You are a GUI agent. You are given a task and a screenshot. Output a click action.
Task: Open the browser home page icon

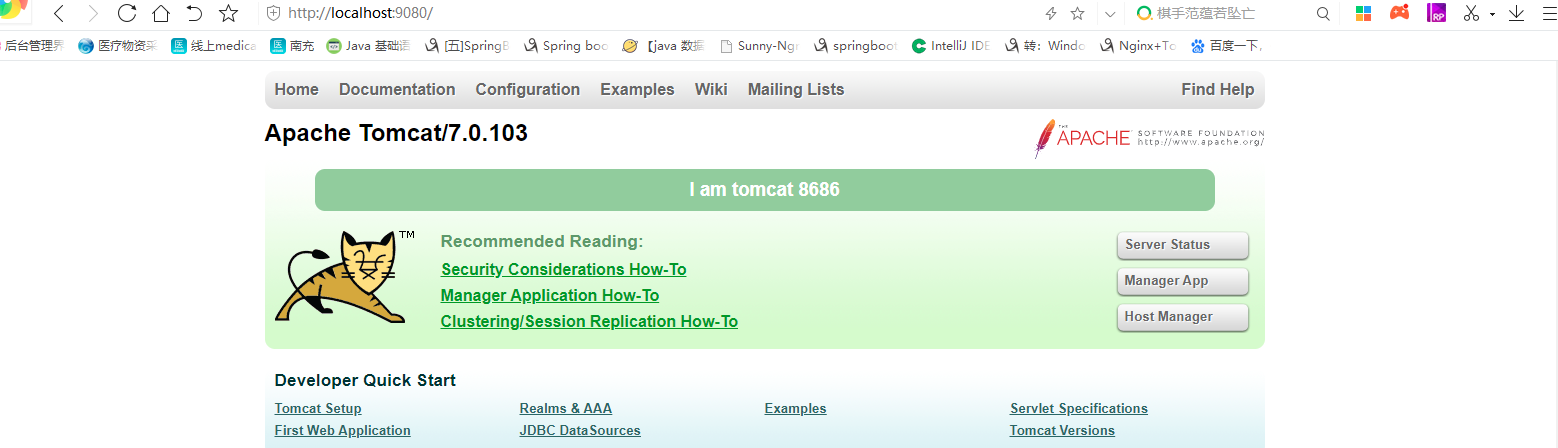point(160,14)
